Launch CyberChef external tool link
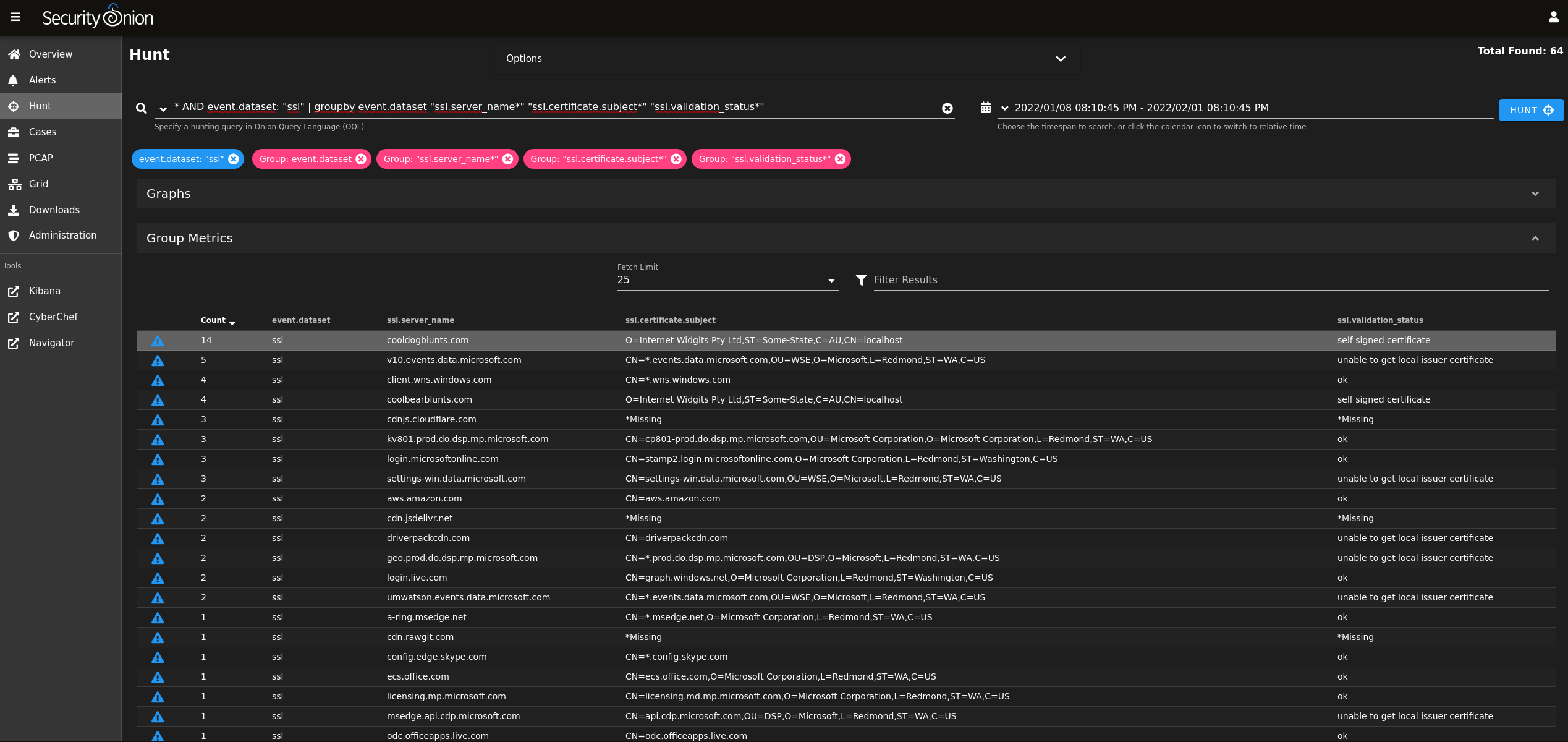This screenshot has height=742, width=1568. point(61,317)
